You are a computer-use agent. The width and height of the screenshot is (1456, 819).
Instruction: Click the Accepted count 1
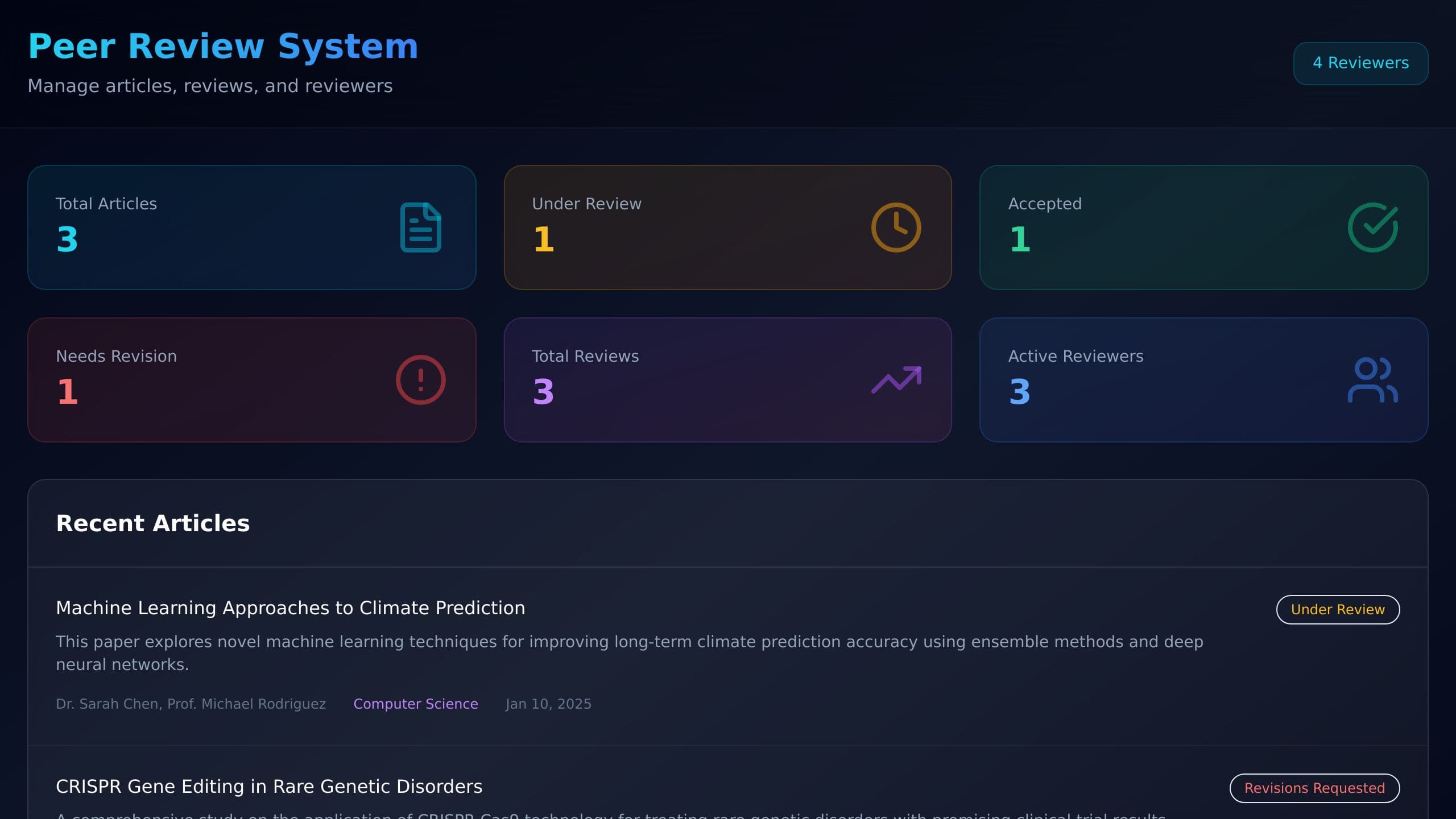click(x=1020, y=239)
